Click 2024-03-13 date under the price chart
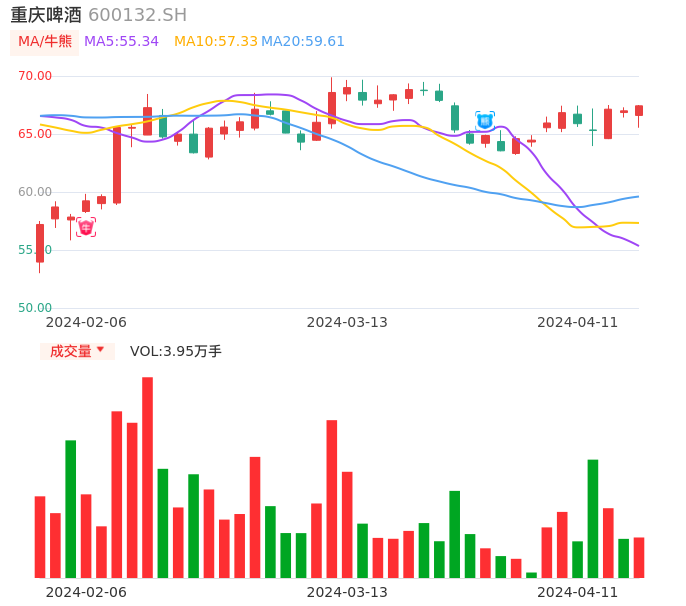Image resolution: width=686 pixels, height=606 pixels. click(x=347, y=322)
